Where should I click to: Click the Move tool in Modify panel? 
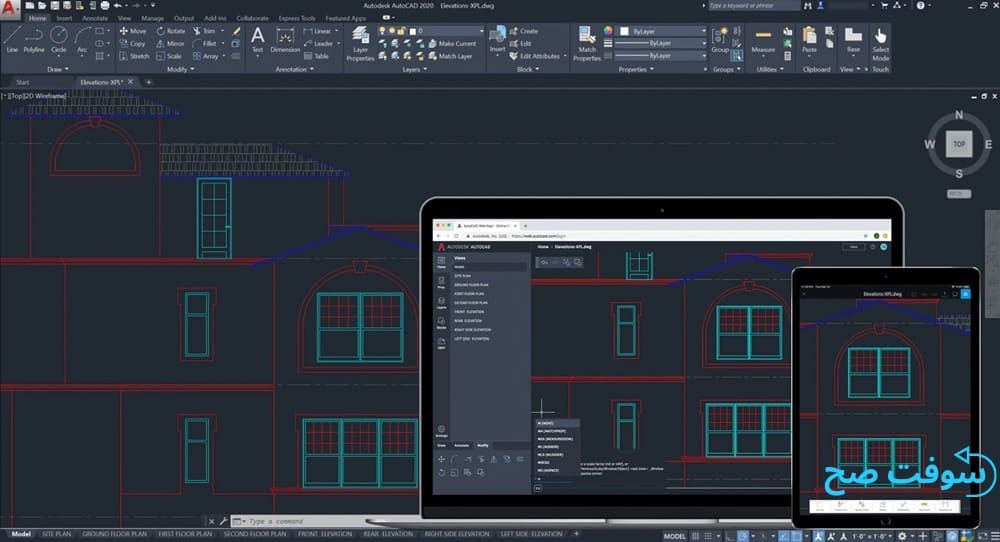[133, 31]
